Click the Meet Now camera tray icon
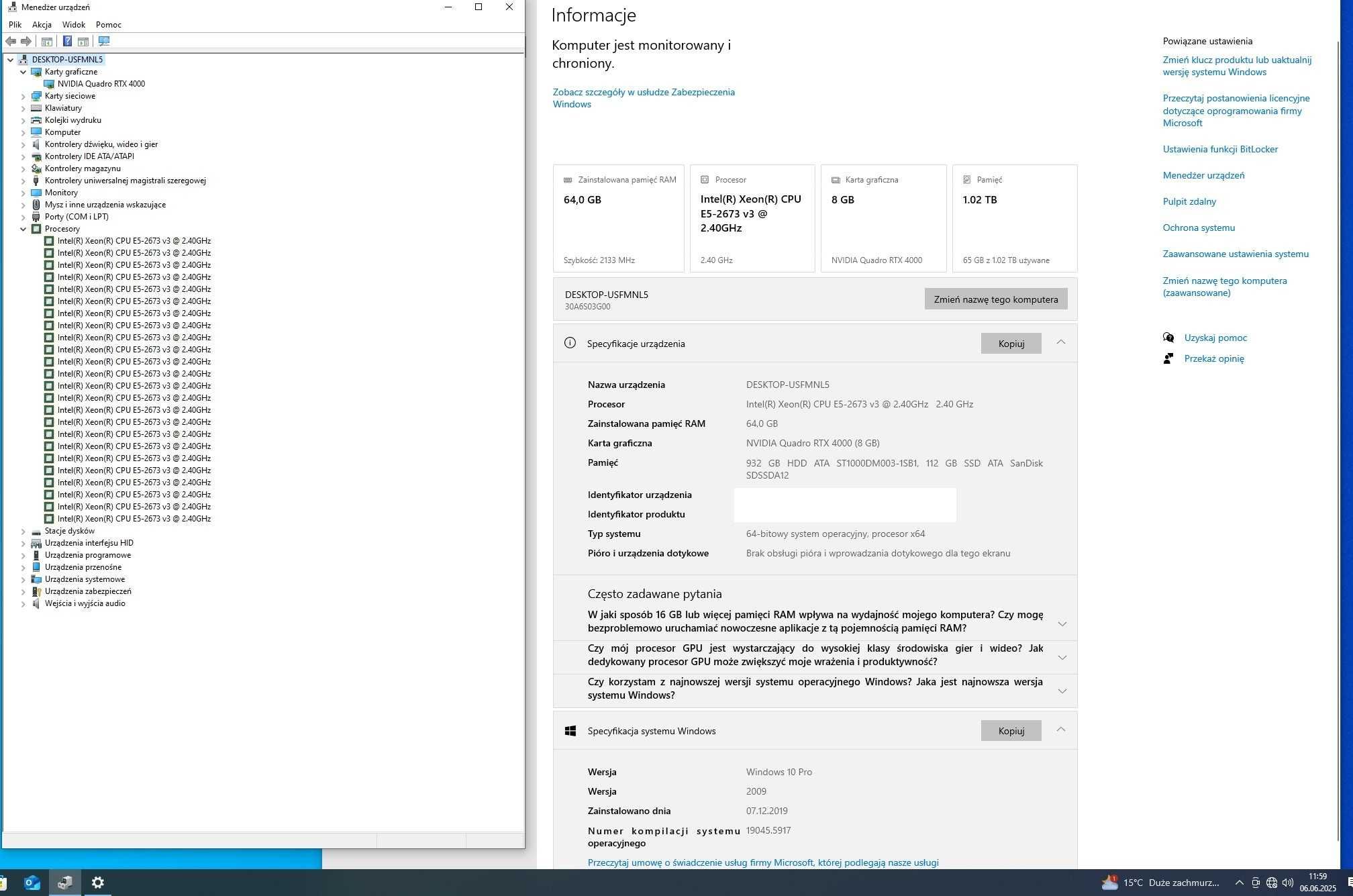Viewport: 1353px width, 896px height. [x=1255, y=883]
